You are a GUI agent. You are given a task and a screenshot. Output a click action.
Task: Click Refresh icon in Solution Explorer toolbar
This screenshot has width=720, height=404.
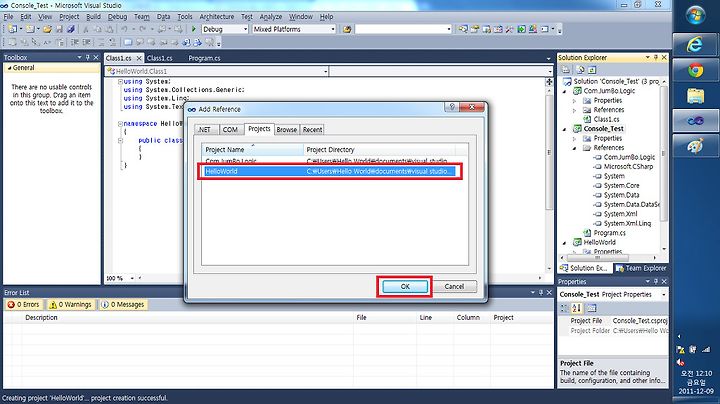pyautogui.click(x=591, y=70)
